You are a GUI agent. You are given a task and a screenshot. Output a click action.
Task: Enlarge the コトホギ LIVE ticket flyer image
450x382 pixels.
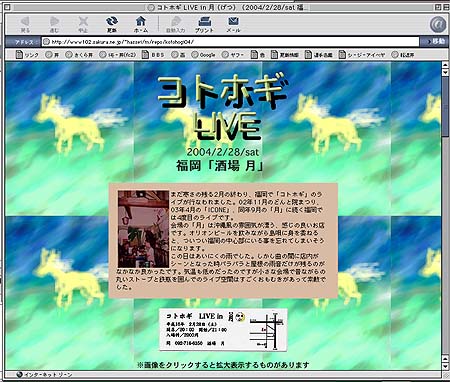223,330
